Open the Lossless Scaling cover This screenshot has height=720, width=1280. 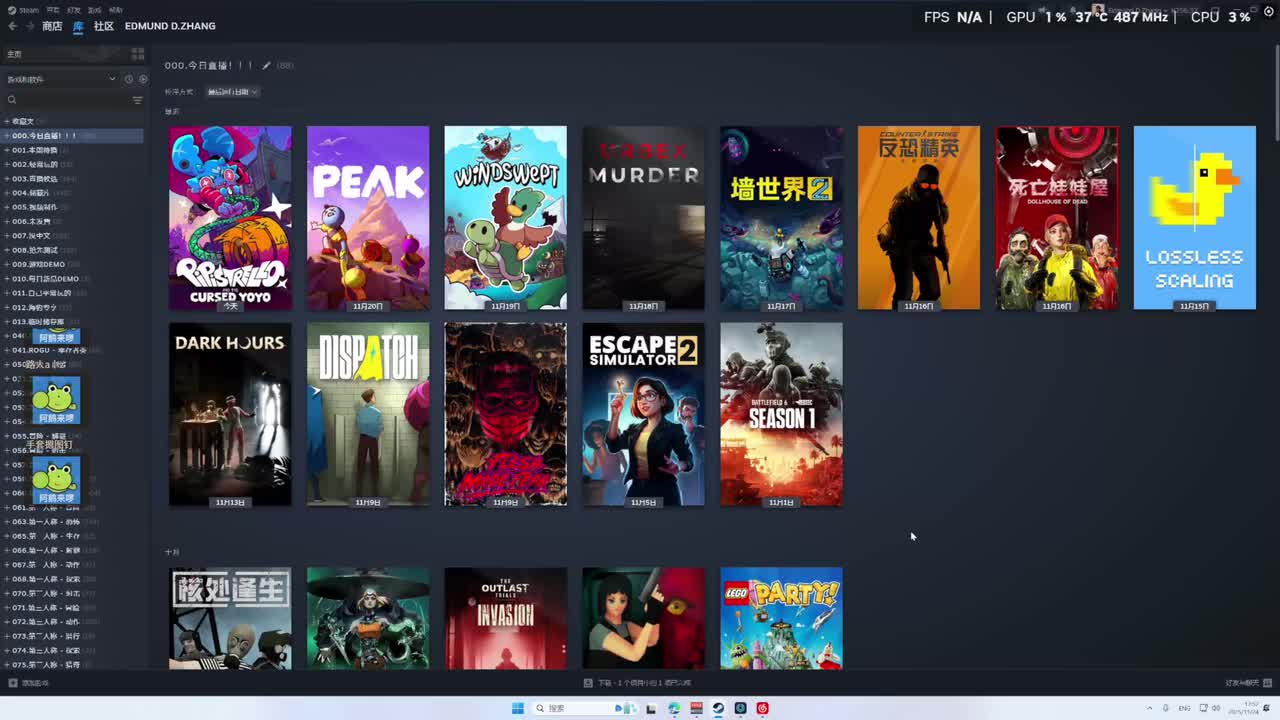pyautogui.click(x=1194, y=217)
